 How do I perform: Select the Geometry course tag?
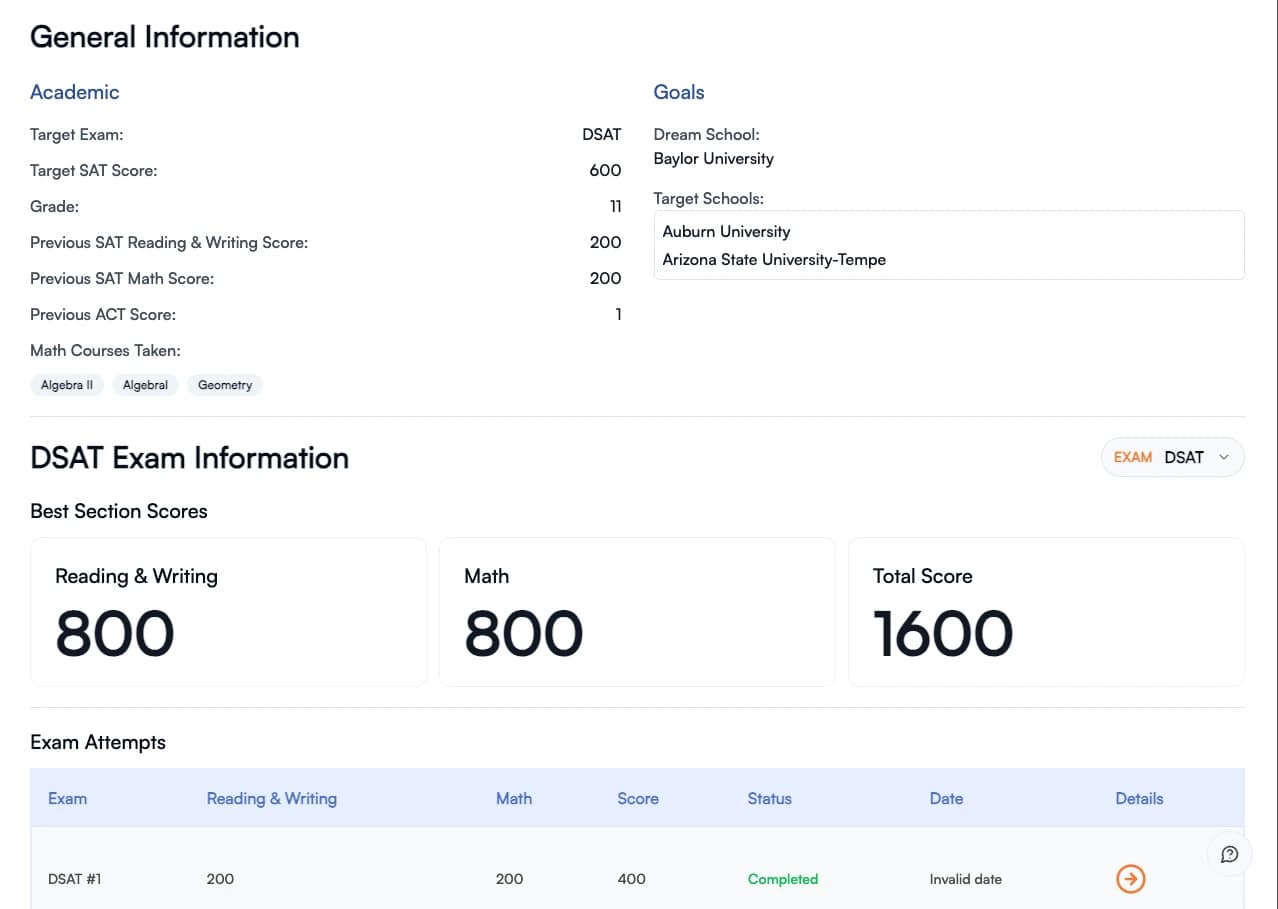[225, 385]
